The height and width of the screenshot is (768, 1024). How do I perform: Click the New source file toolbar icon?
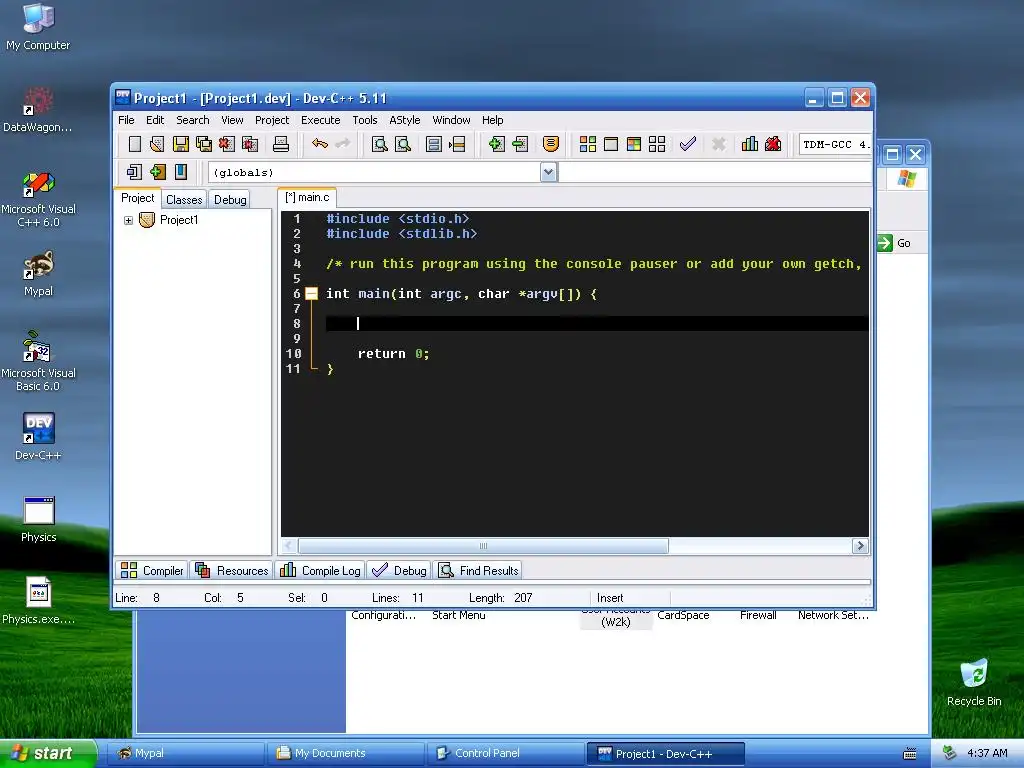(x=135, y=144)
